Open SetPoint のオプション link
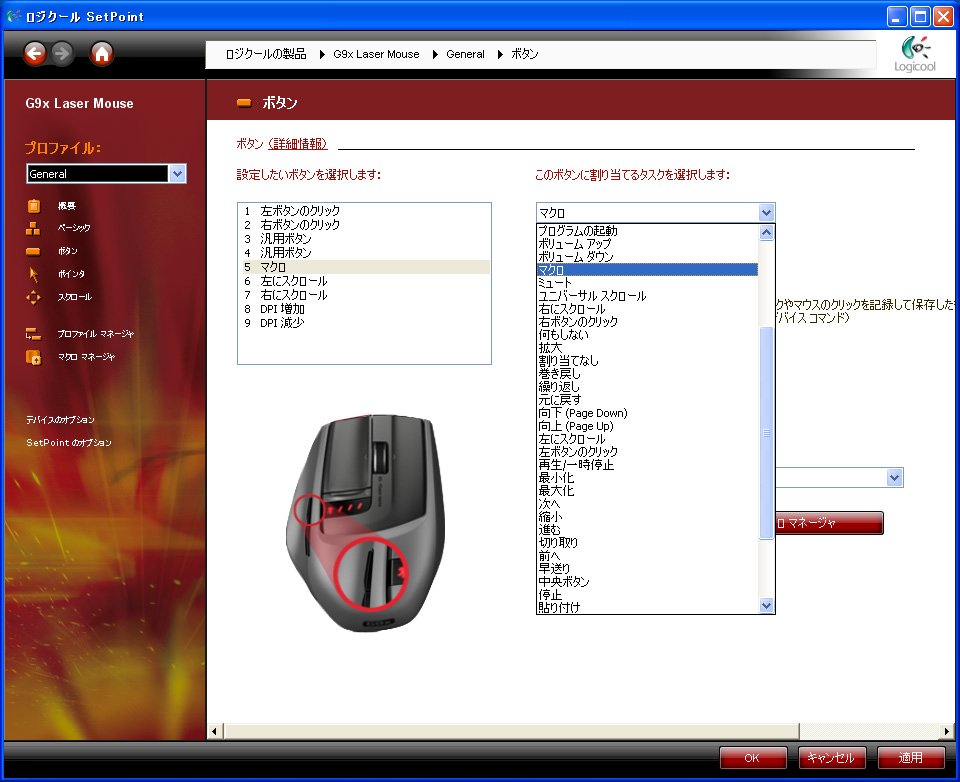 (69, 442)
